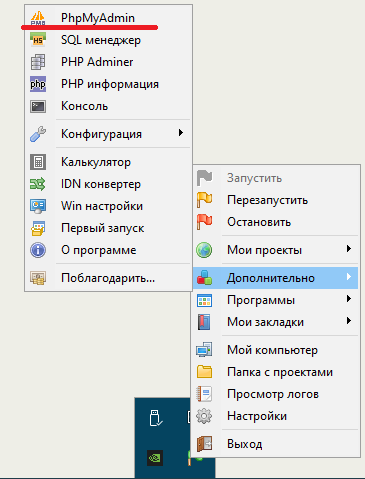This screenshot has height=479, width=365.
Task: Click the yellow Перезапустить flag icon
Action: [x=204, y=200]
